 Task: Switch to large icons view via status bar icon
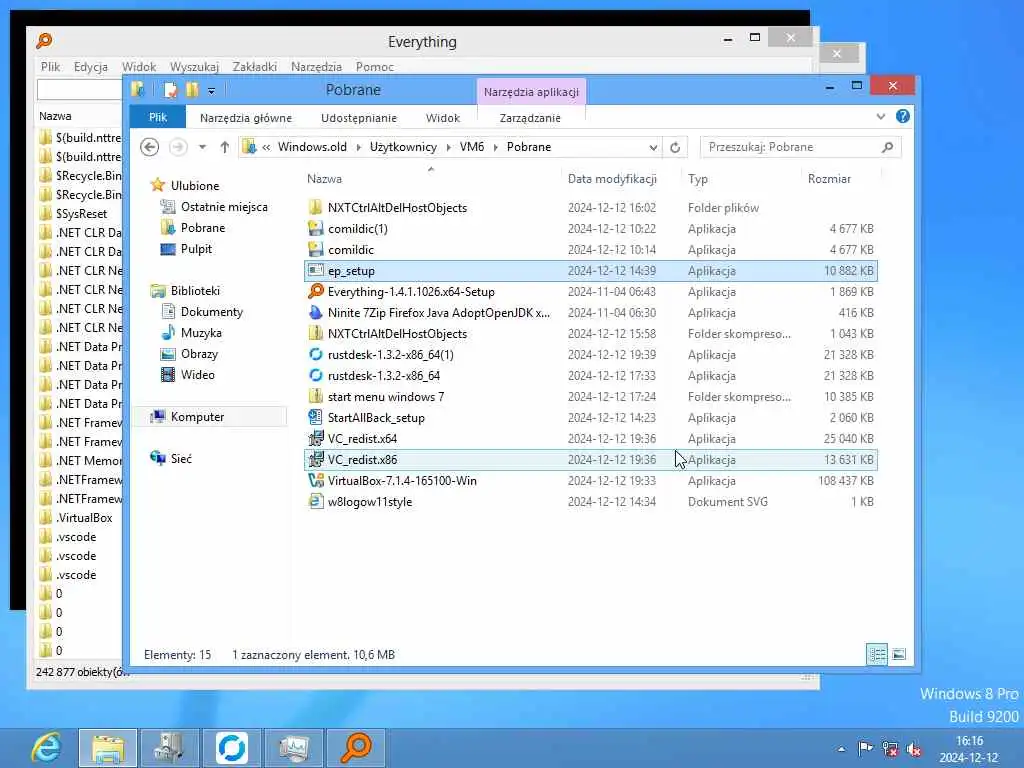(899, 654)
